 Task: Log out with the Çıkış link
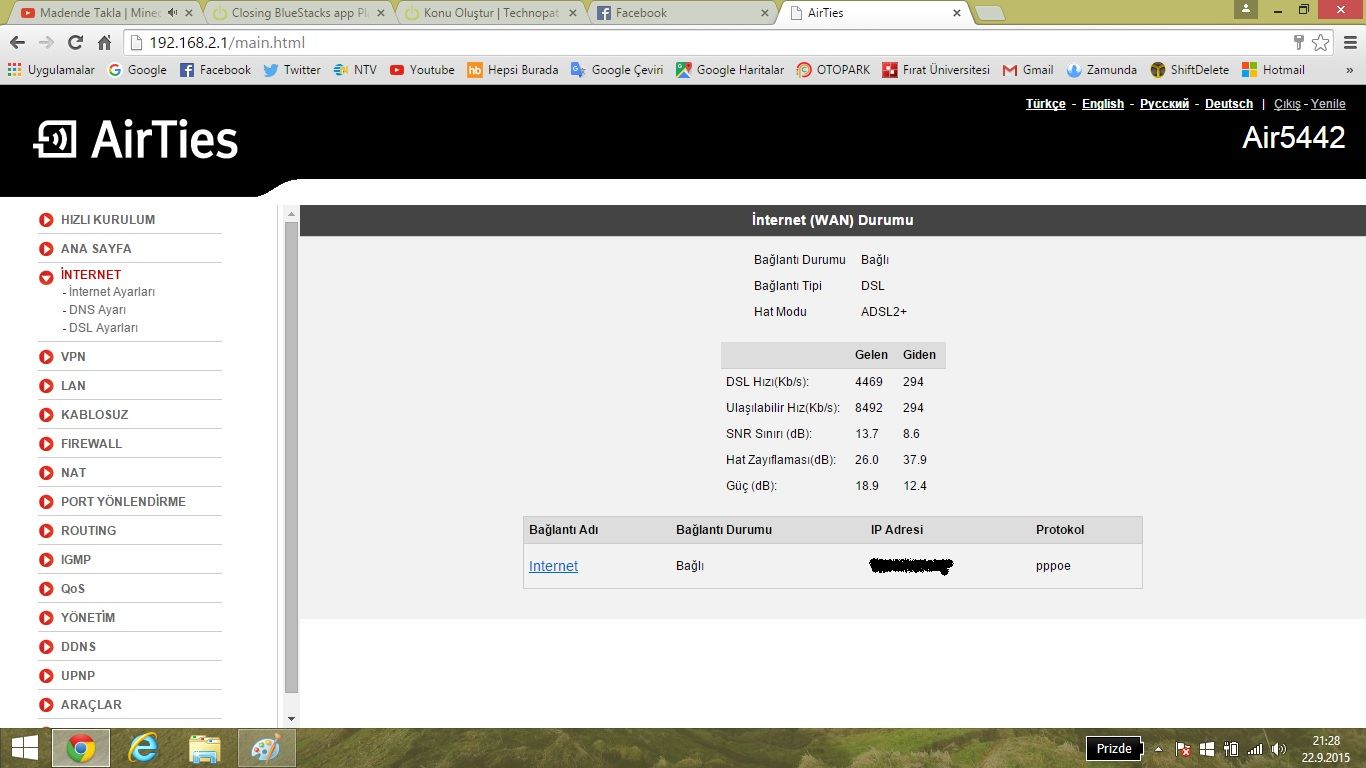[x=1287, y=104]
